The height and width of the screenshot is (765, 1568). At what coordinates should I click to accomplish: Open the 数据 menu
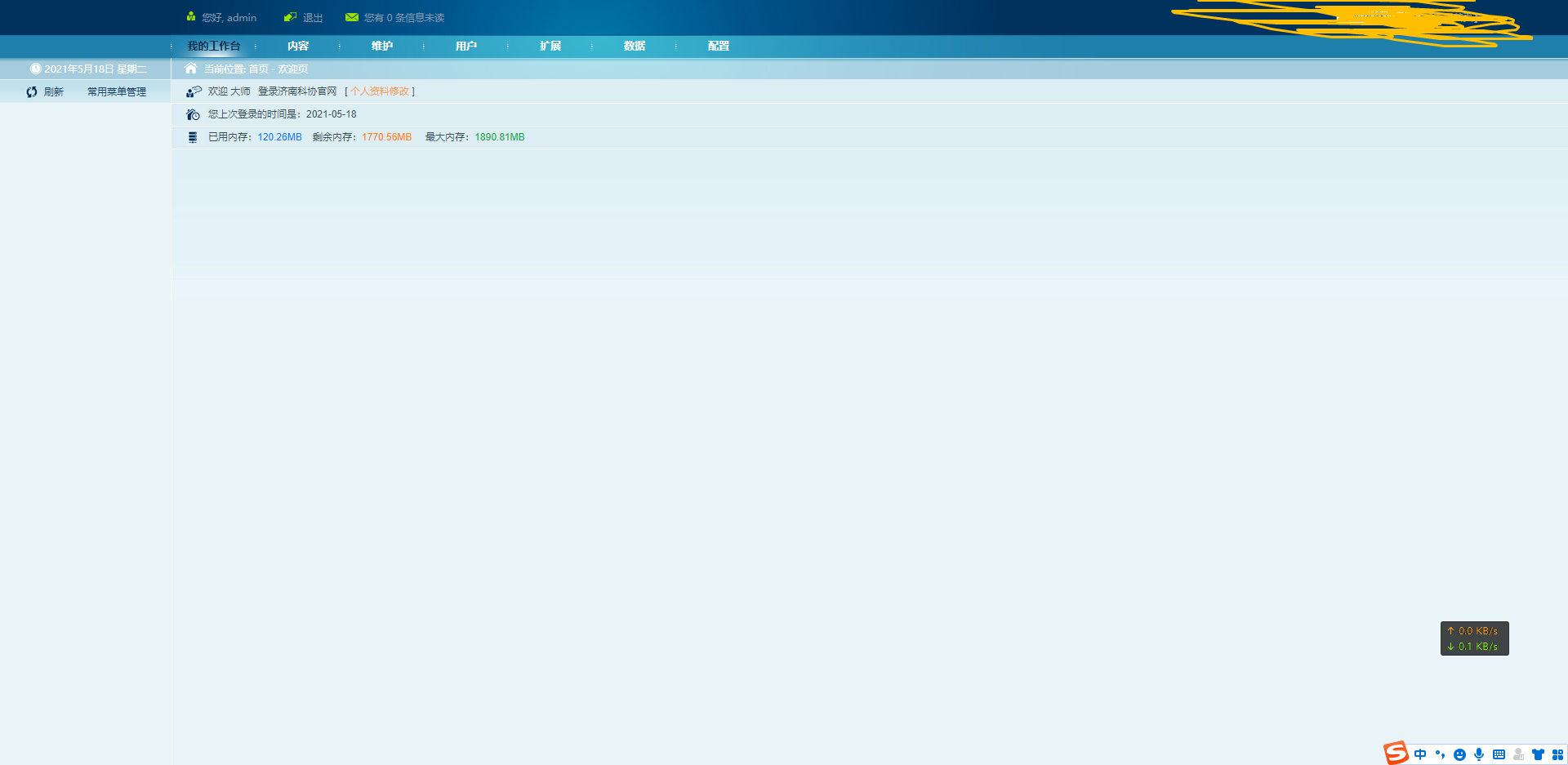tap(635, 46)
